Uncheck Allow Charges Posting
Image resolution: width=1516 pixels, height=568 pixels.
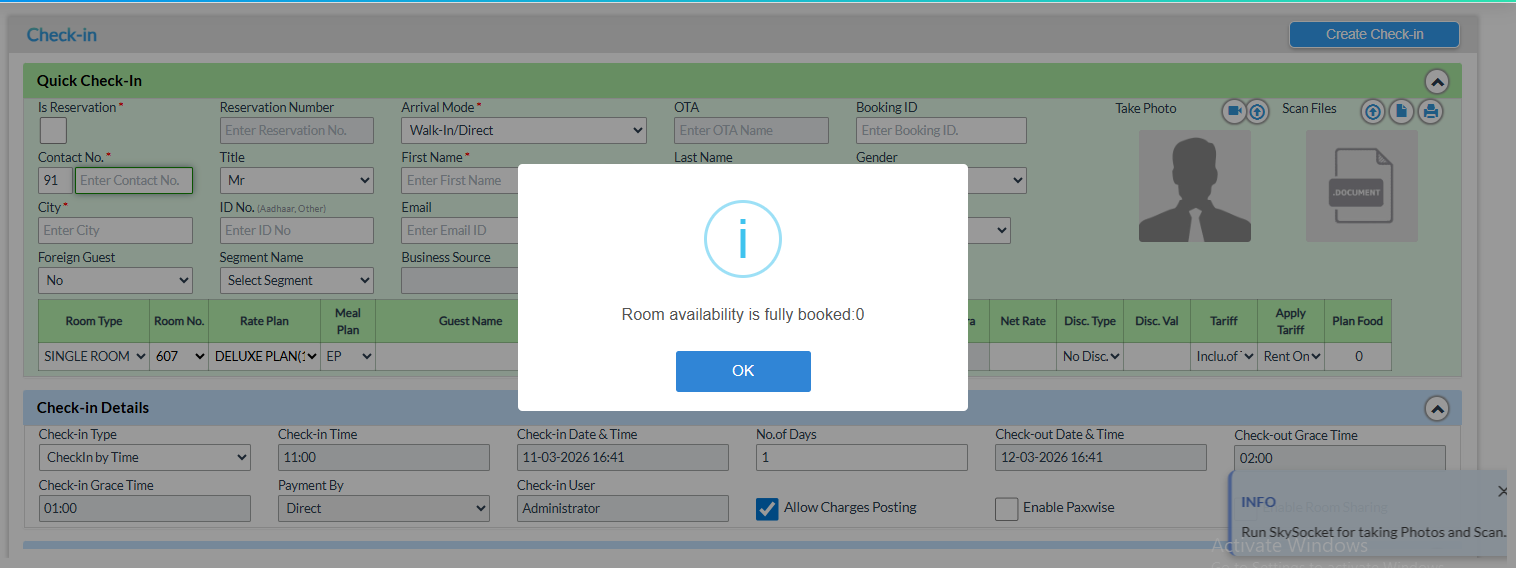(767, 509)
